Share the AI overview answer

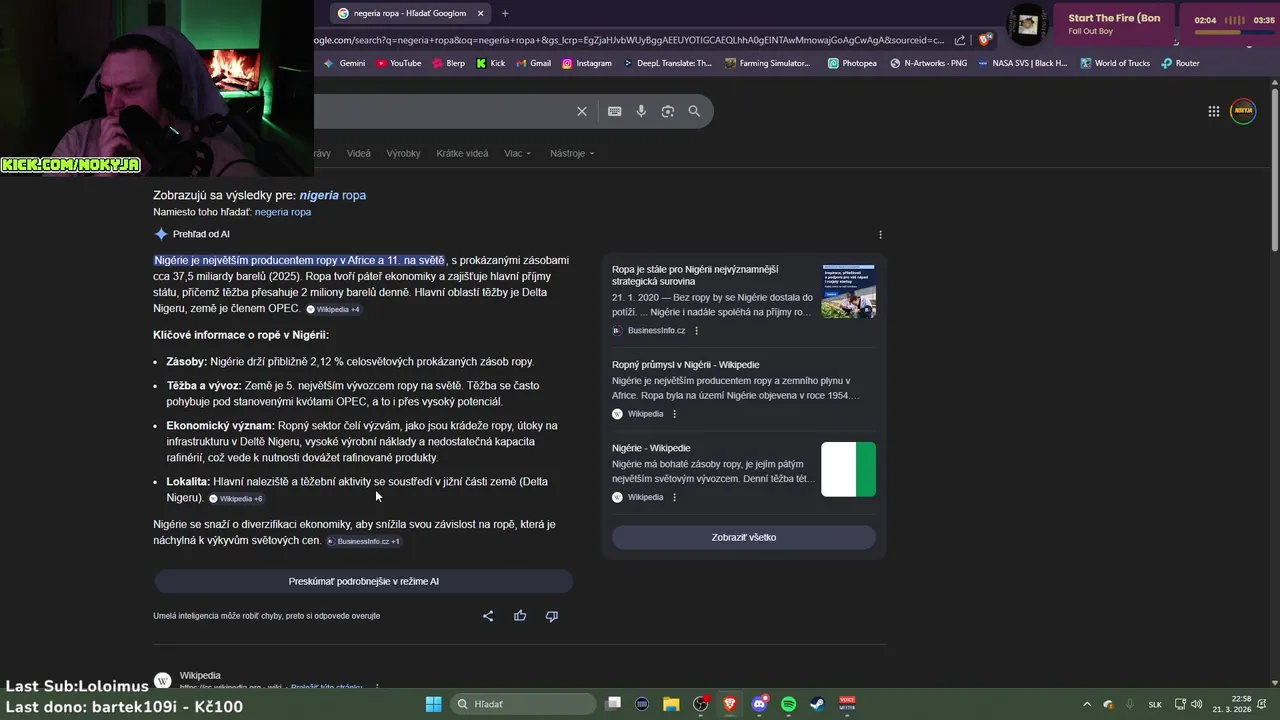click(488, 616)
